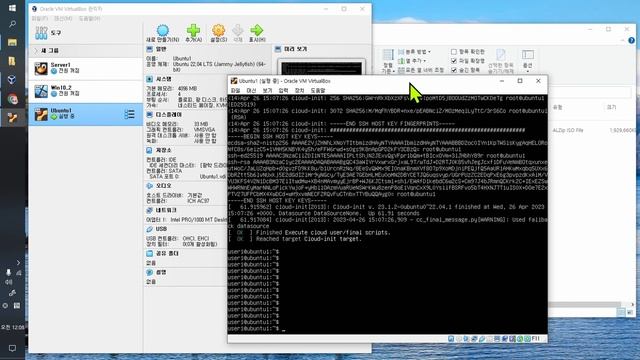The image size is (640, 360).
Task: Open 머신 menu in Ubuntu1 VM window
Action: pos(251,91)
